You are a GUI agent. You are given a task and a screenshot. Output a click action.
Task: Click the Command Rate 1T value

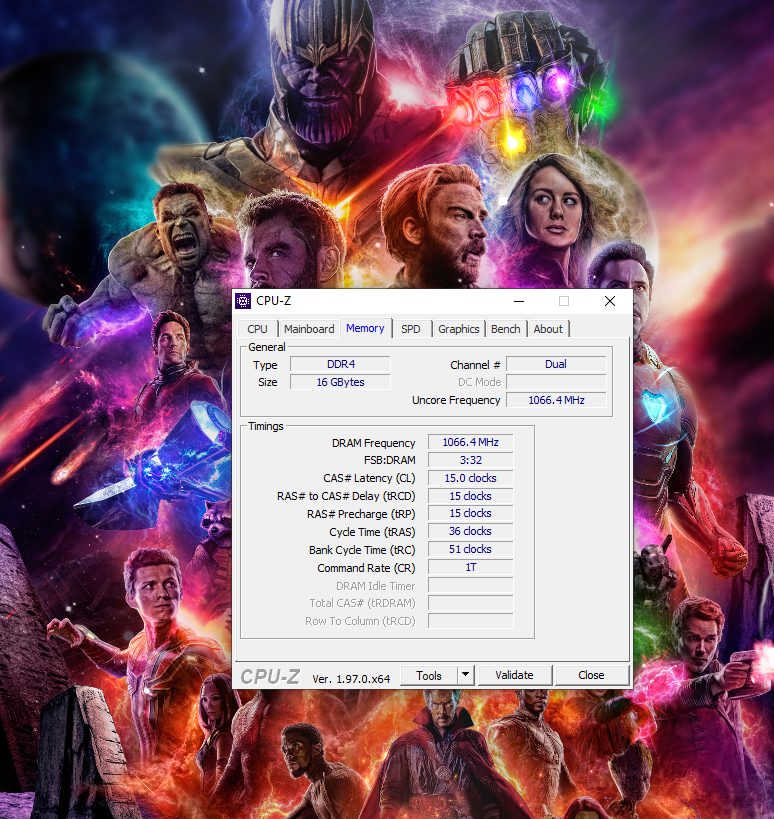coord(471,567)
